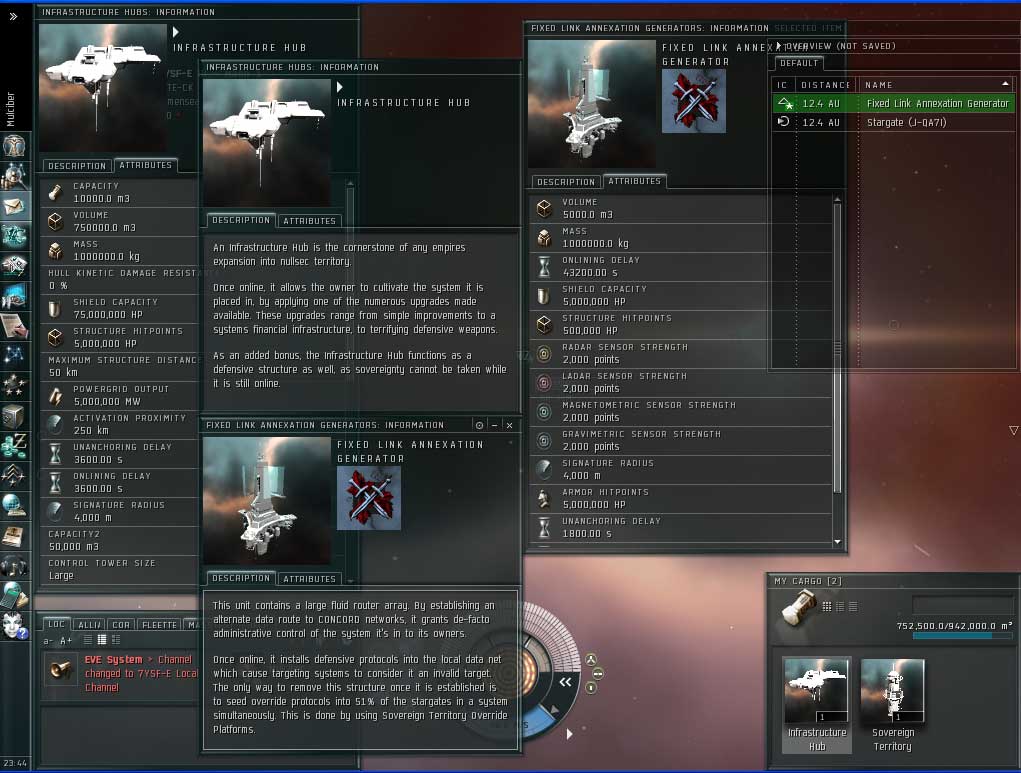The height and width of the screenshot is (773, 1021).
Task: Open EVE Mail envelope icon
Action: coord(14,206)
